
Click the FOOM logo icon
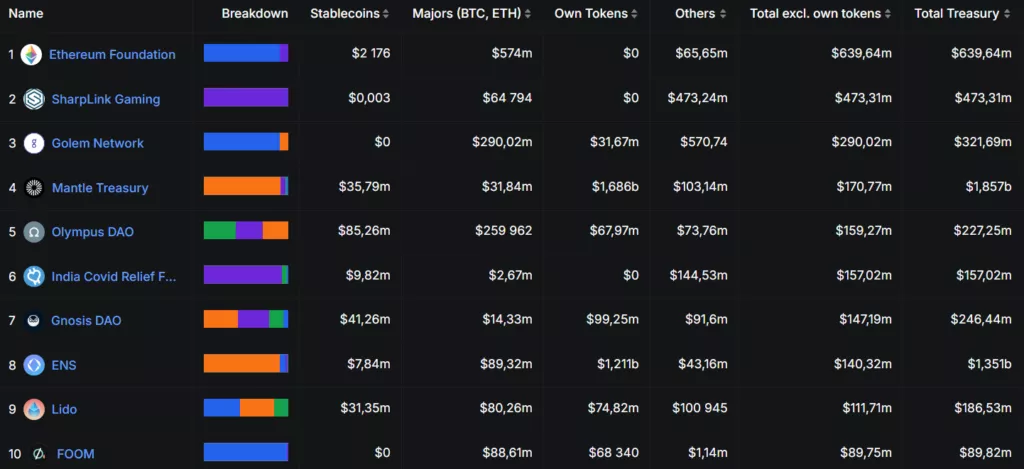click(x=39, y=454)
